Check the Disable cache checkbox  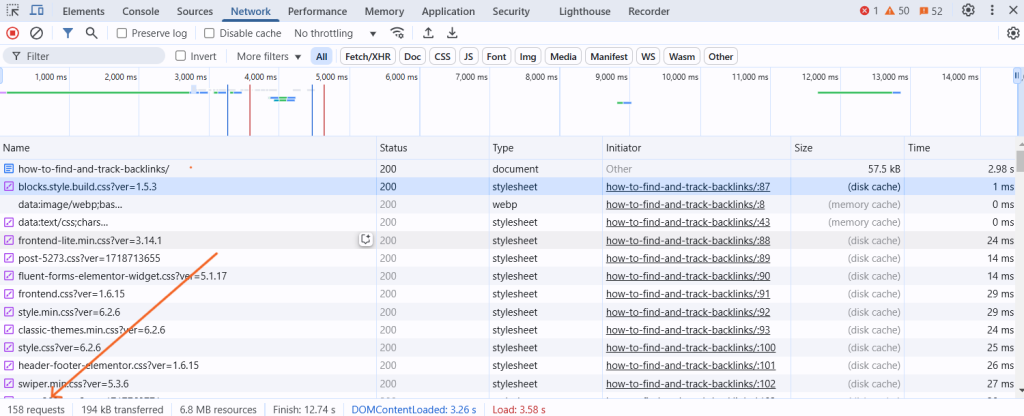coord(210,33)
